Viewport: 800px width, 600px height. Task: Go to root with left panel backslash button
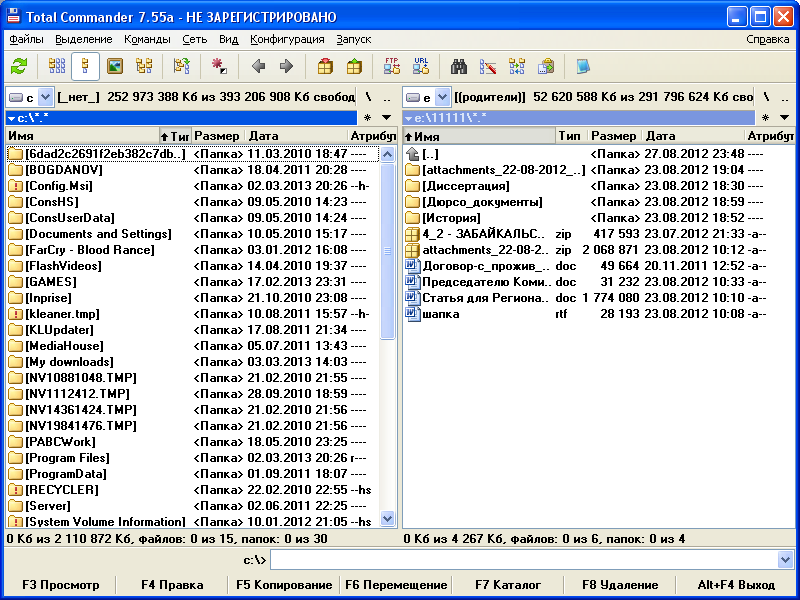point(368,97)
